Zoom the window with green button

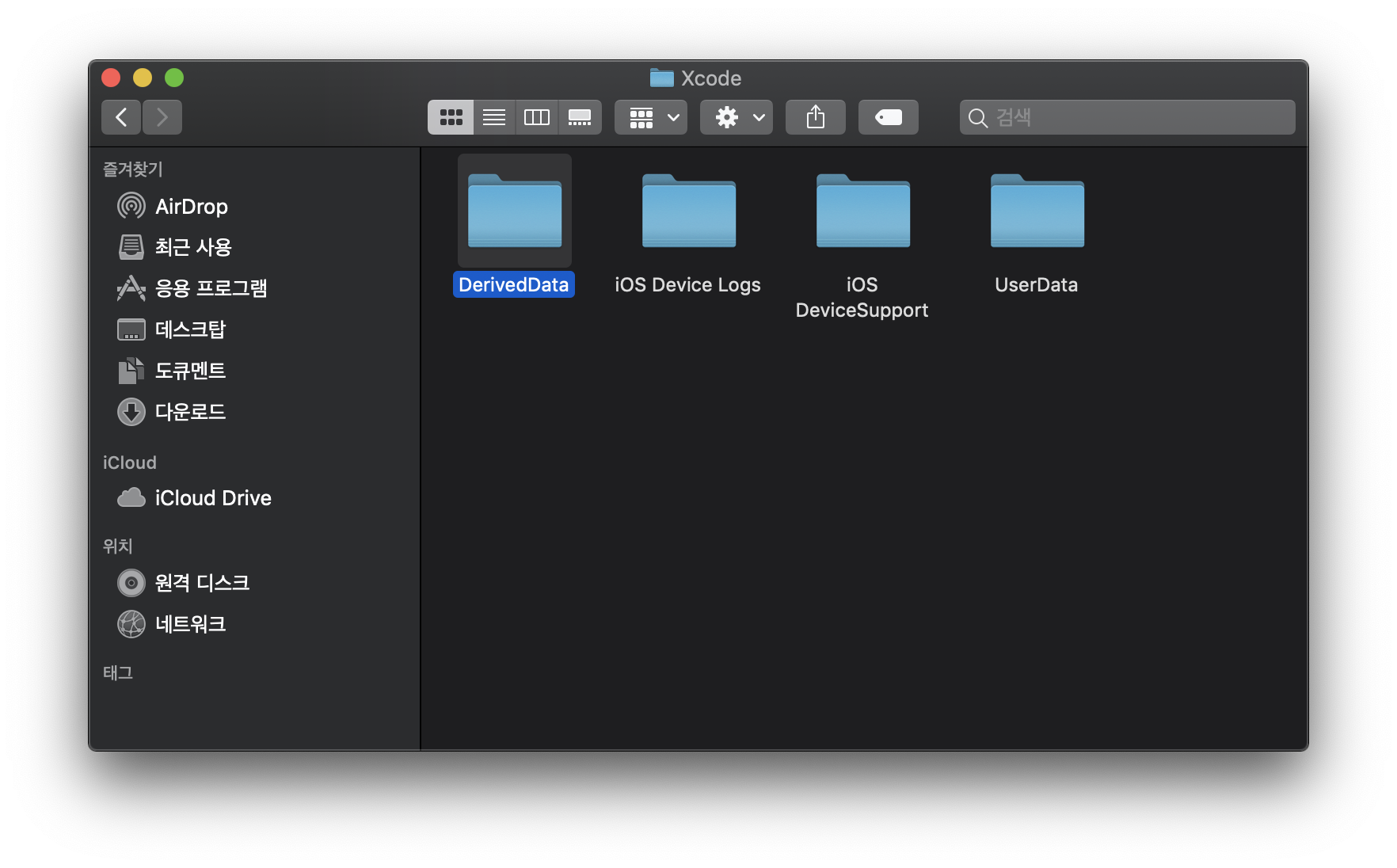(x=174, y=78)
